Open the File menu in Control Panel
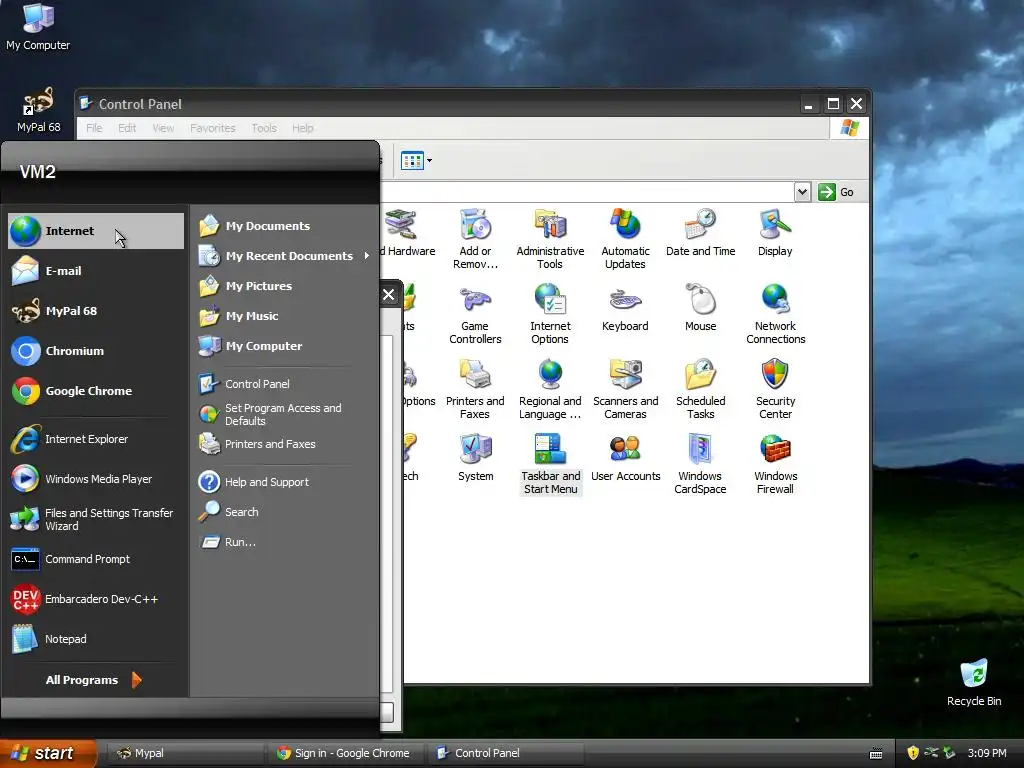The image size is (1024, 768). point(94,128)
